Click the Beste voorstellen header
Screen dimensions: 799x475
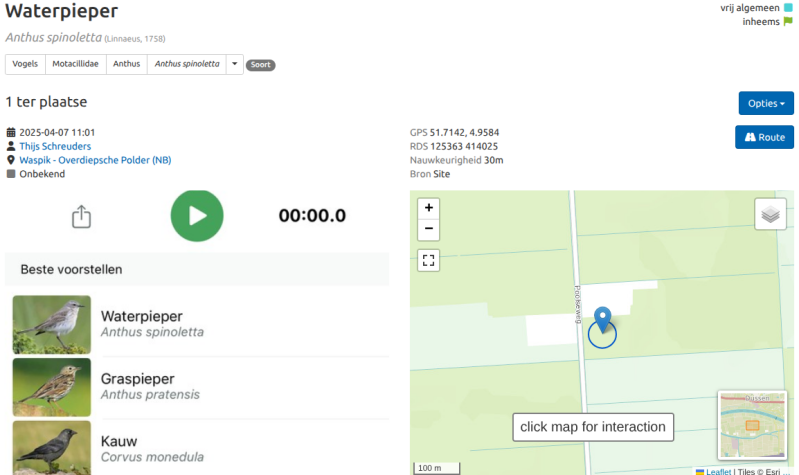[197, 269]
